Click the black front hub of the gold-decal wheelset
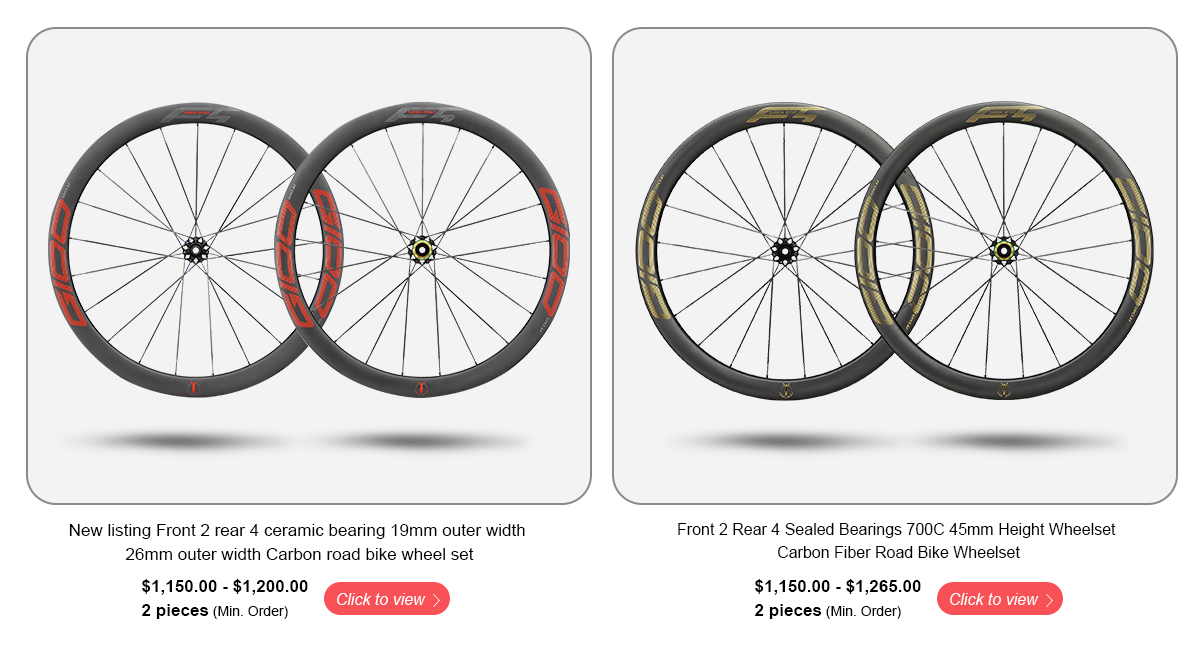 pos(781,249)
